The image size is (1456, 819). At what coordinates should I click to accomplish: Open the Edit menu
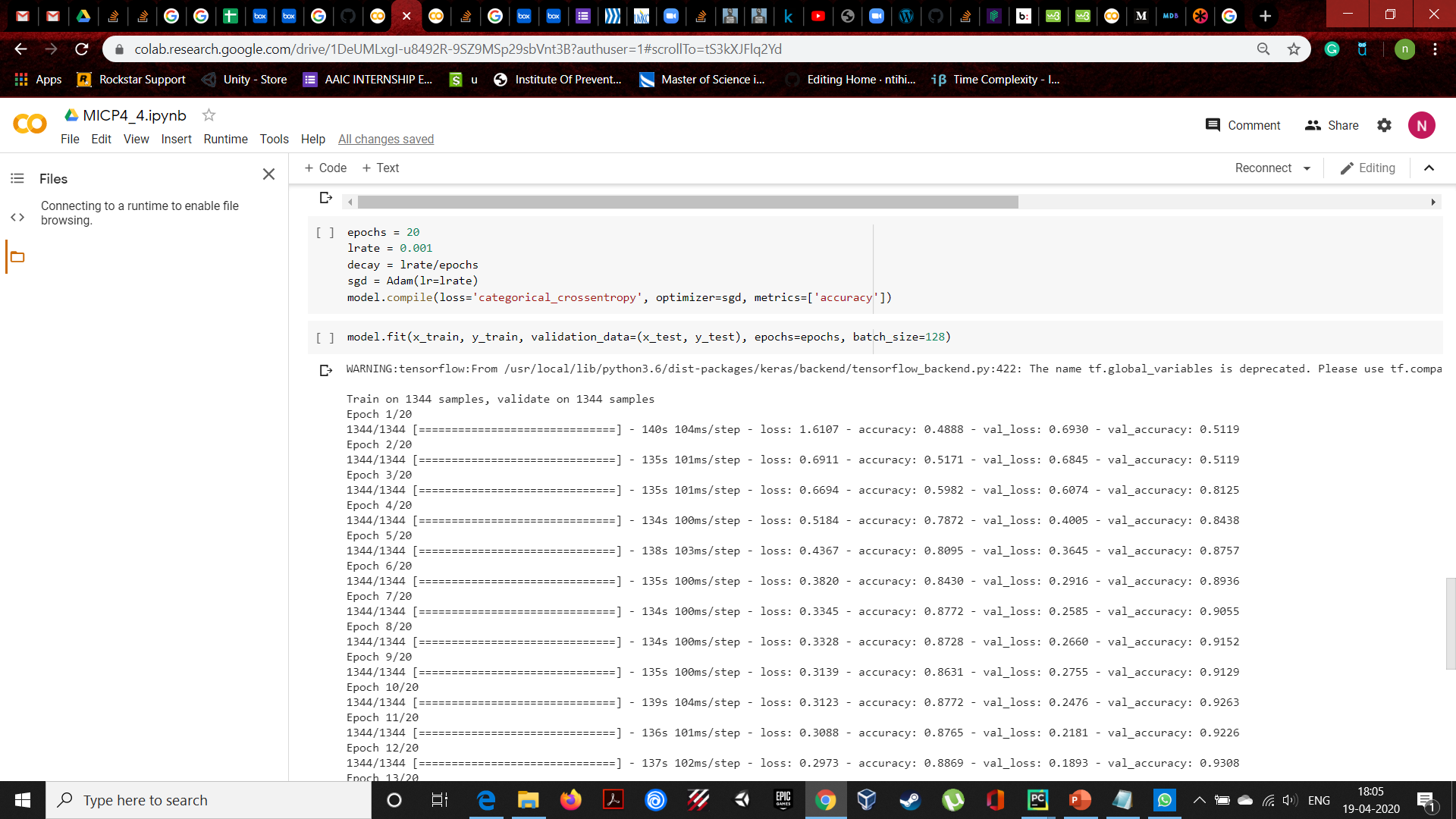(101, 139)
